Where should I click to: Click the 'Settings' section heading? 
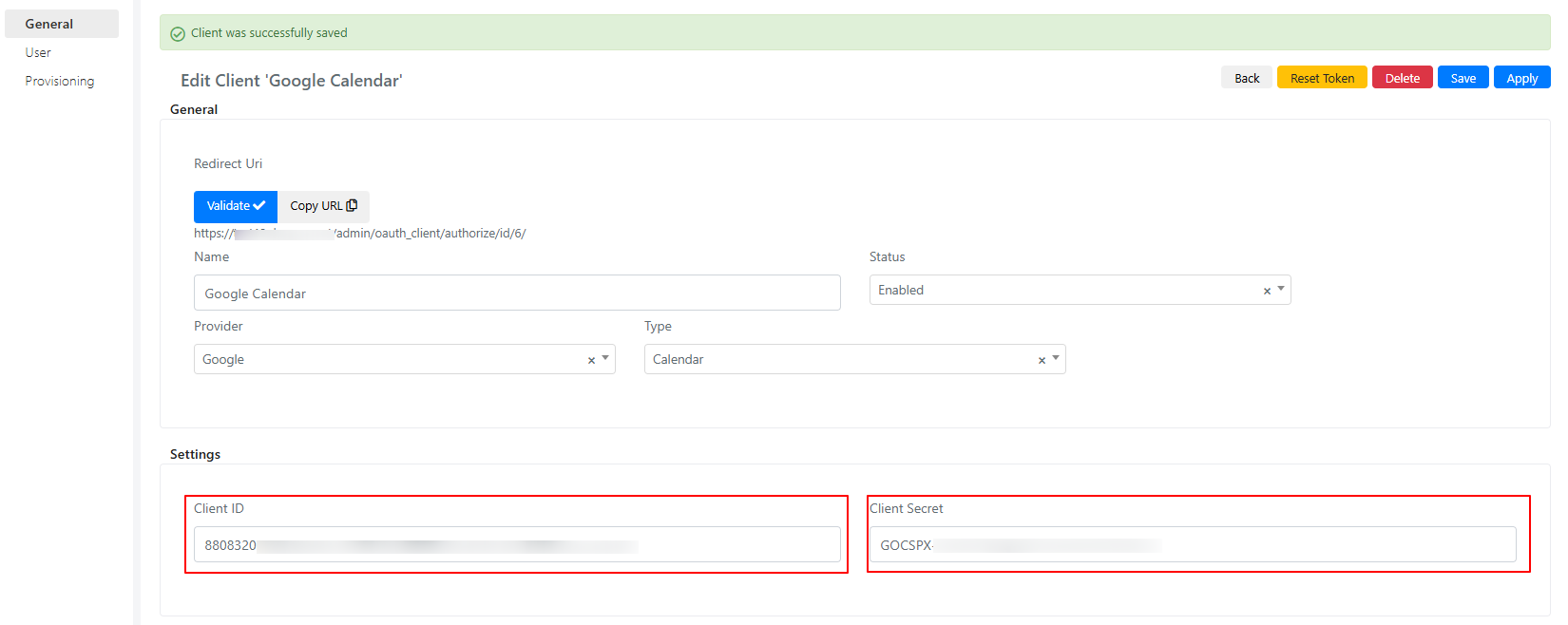pyautogui.click(x=195, y=454)
